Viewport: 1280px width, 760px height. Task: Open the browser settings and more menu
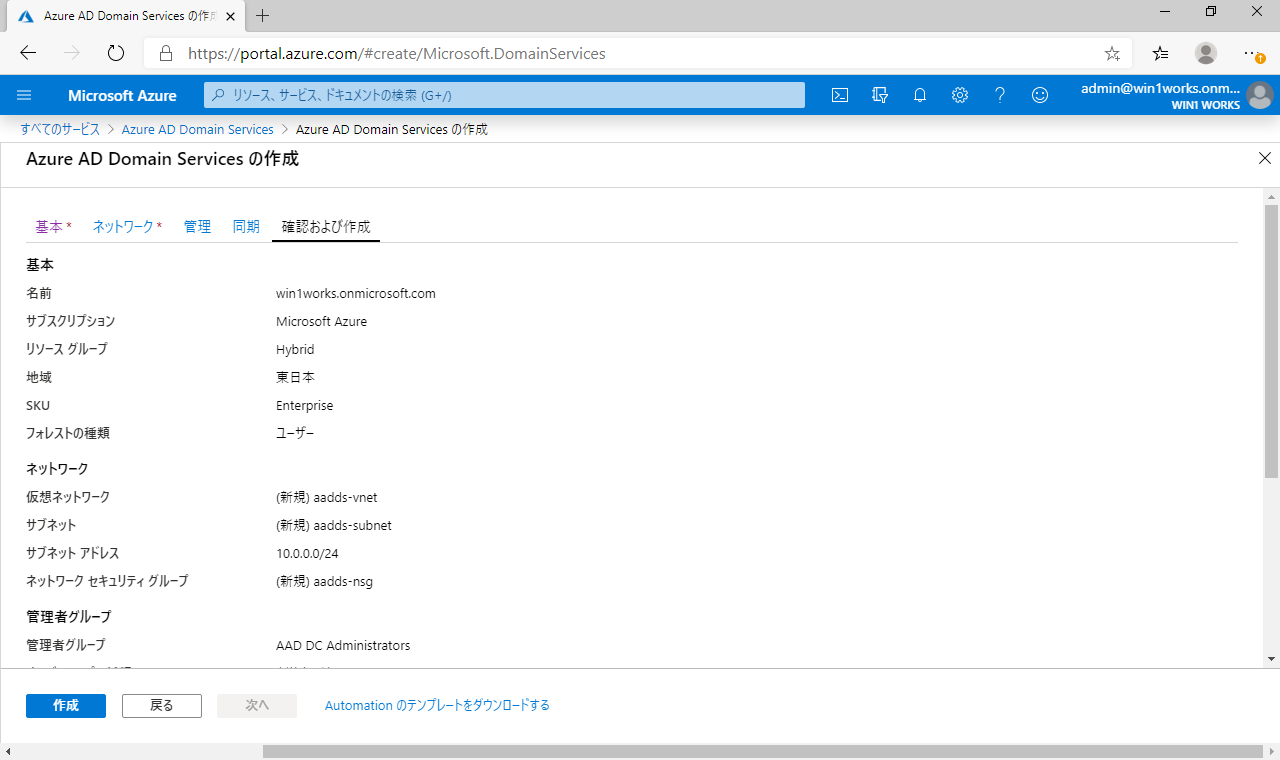[1252, 53]
